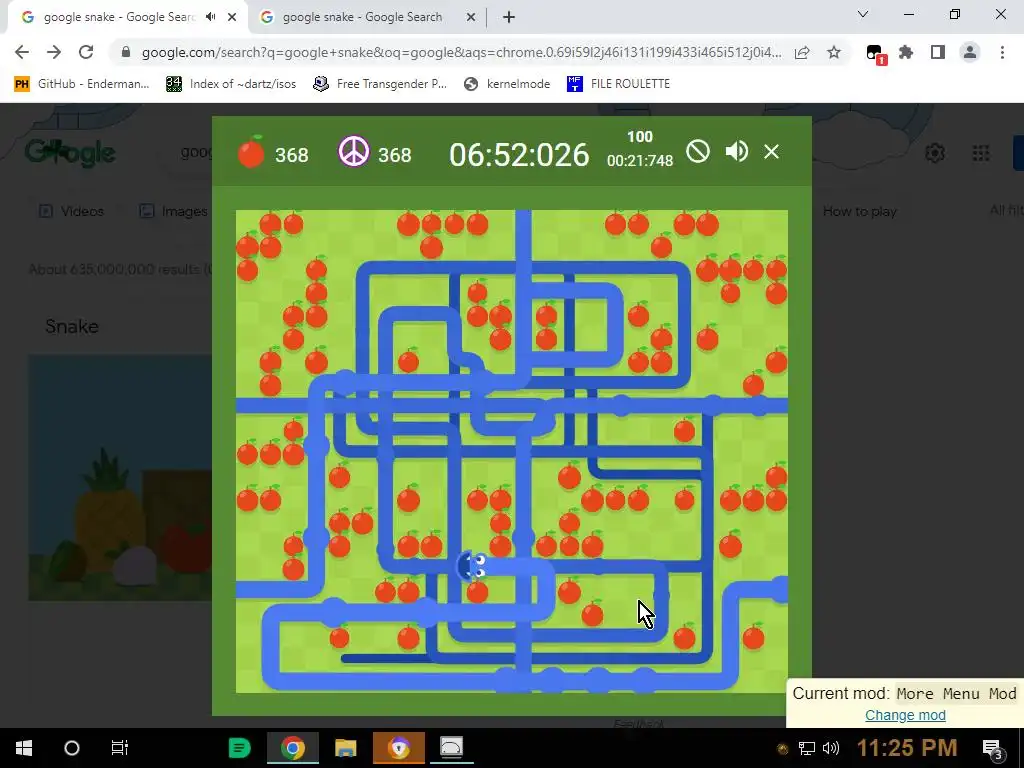Open the Chrome profile avatar

click(x=970, y=52)
